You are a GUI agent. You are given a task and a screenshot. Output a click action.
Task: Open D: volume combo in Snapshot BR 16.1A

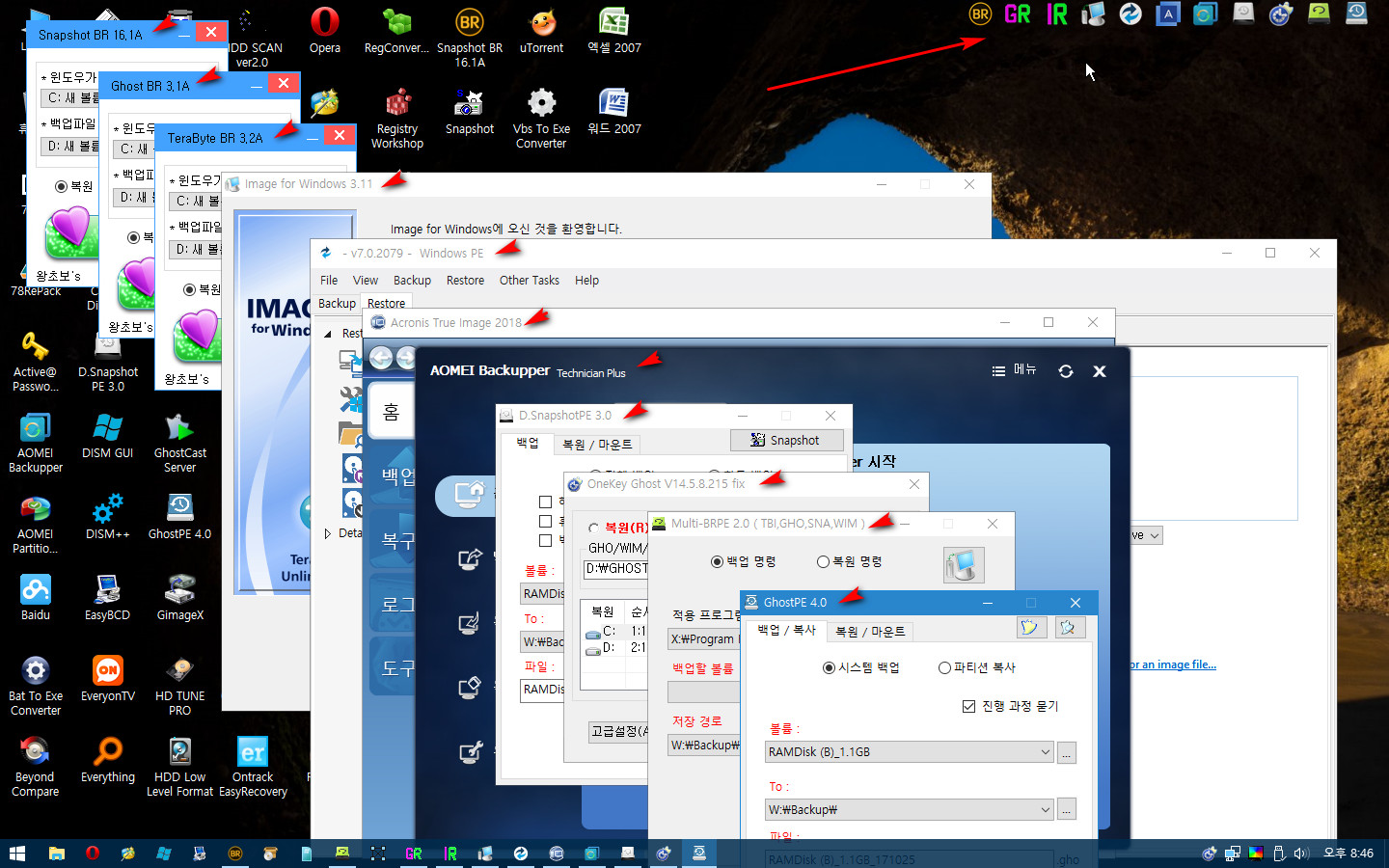coord(70,146)
